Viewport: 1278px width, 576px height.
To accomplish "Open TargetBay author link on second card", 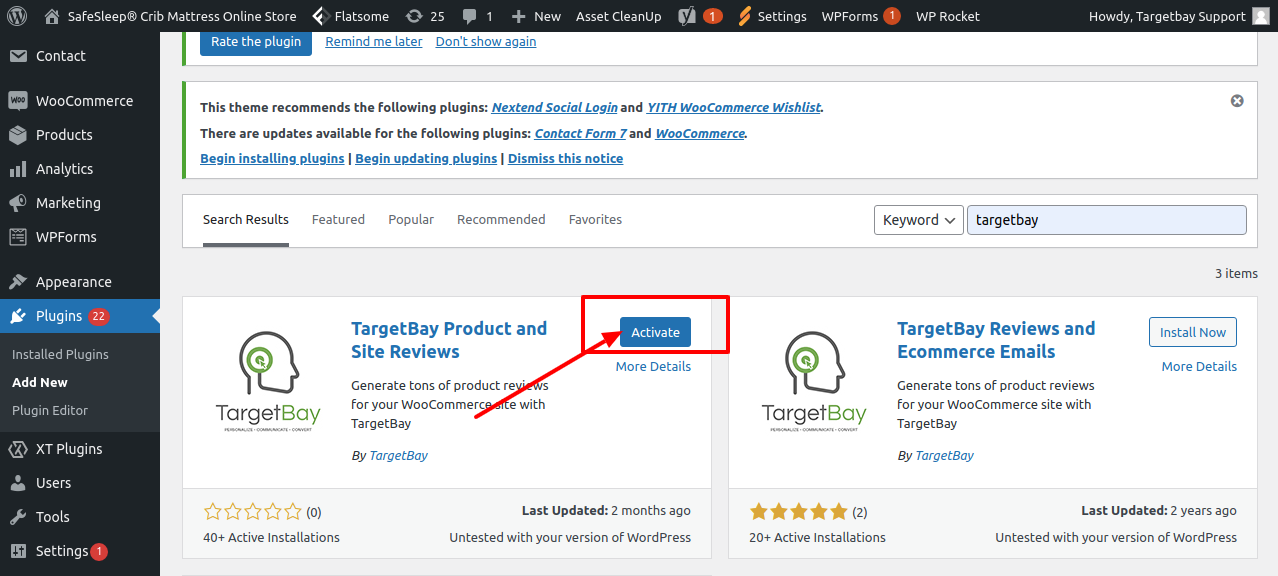I will coord(945,456).
